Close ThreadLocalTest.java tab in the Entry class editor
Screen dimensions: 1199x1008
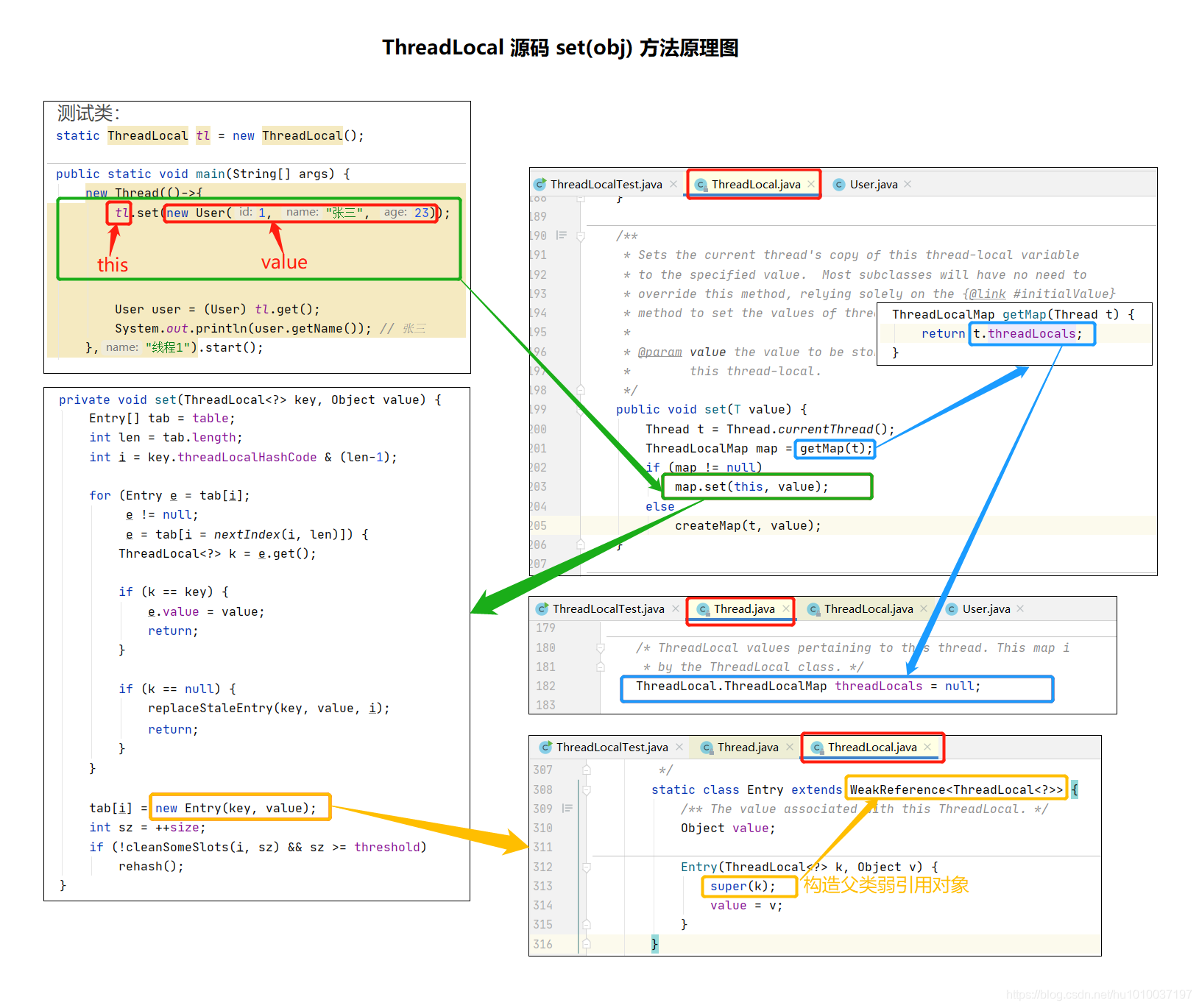tap(679, 747)
